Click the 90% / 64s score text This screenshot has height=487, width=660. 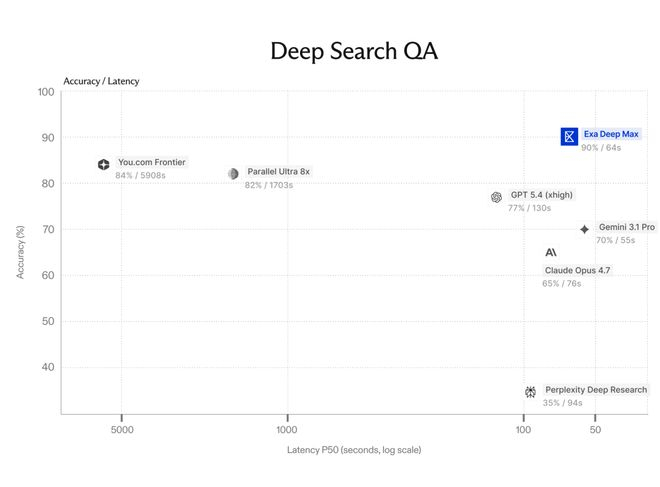click(601, 148)
